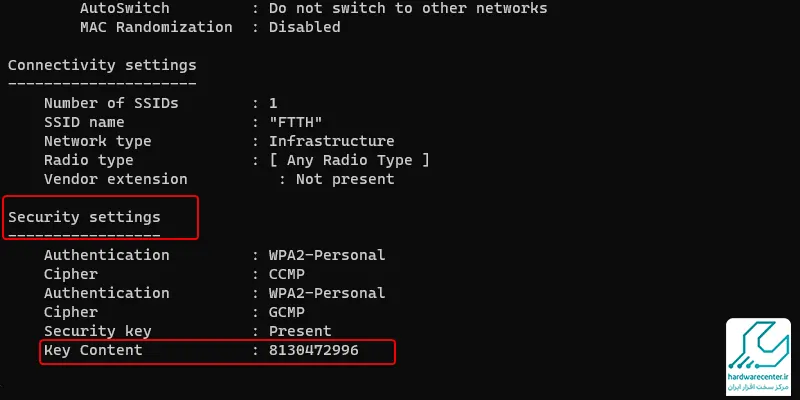Image resolution: width=800 pixels, height=400 pixels.
Task: Click the Security key Present value
Action: (301, 331)
